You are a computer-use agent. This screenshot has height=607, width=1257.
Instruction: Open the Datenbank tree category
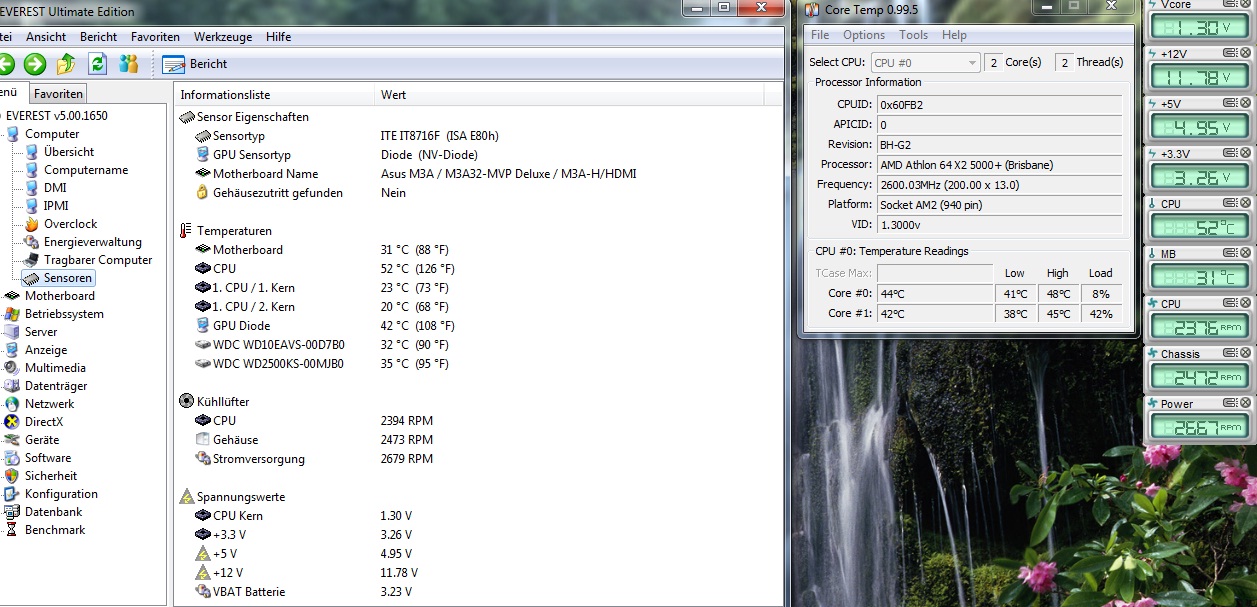click(44, 512)
